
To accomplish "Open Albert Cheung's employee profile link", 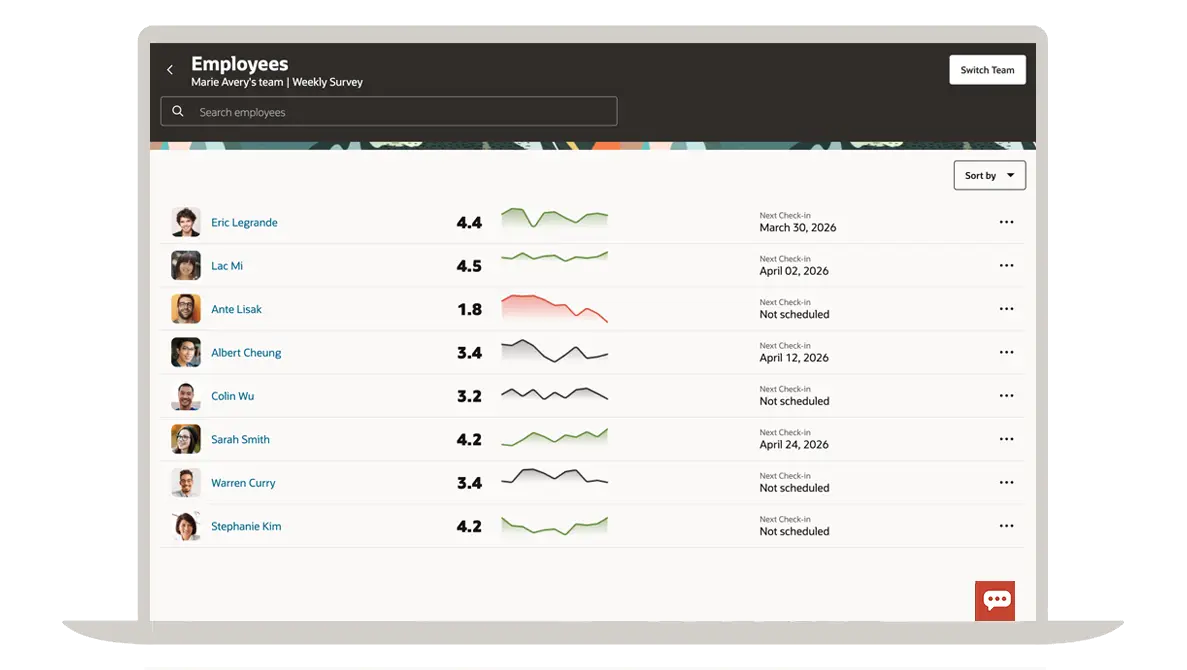I will (246, 353).
